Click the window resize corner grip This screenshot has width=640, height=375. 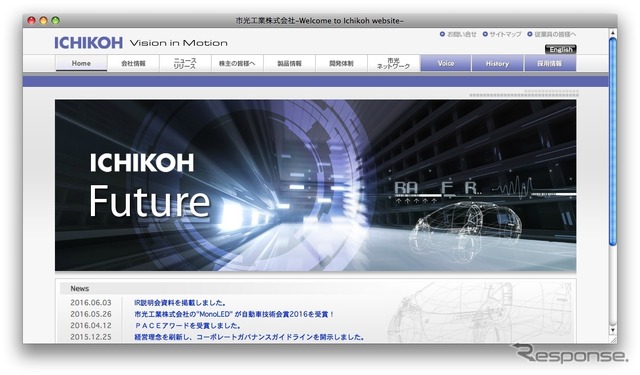click(613, 339)
